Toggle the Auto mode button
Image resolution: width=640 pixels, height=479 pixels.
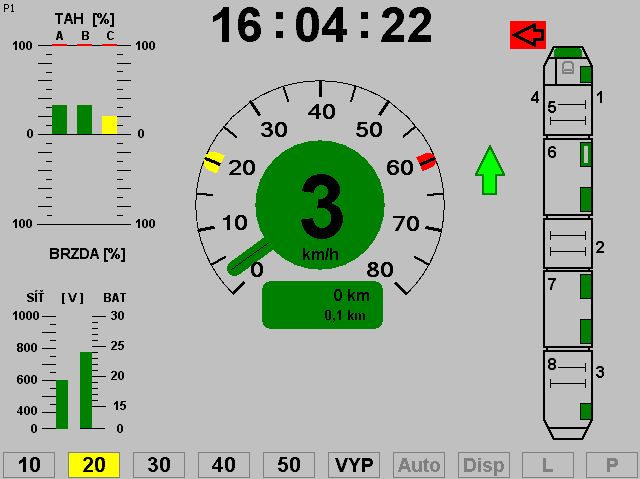click(x=419, y=465)
